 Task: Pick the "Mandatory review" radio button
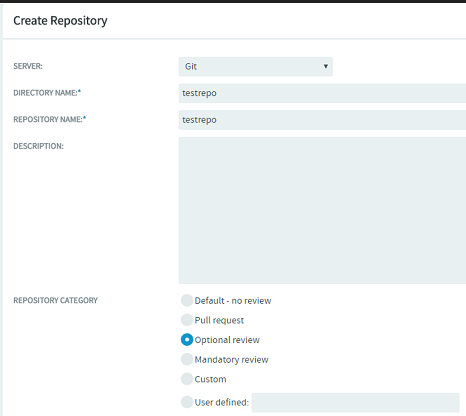point(187,359)
